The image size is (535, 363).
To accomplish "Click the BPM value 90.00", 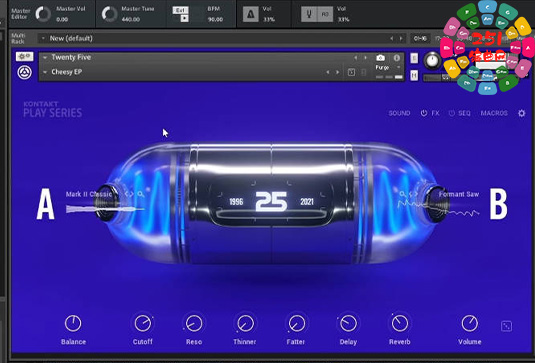I will (215, 19).
